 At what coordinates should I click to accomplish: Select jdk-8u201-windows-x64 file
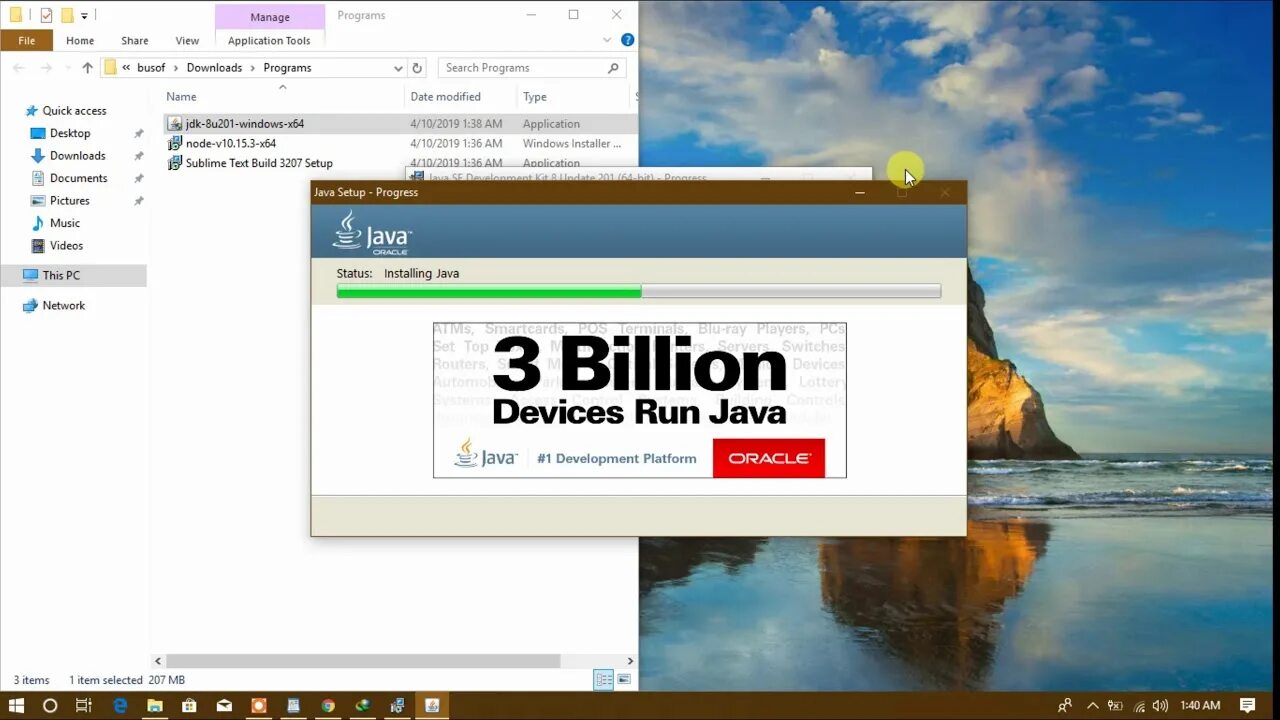[245, 124]
